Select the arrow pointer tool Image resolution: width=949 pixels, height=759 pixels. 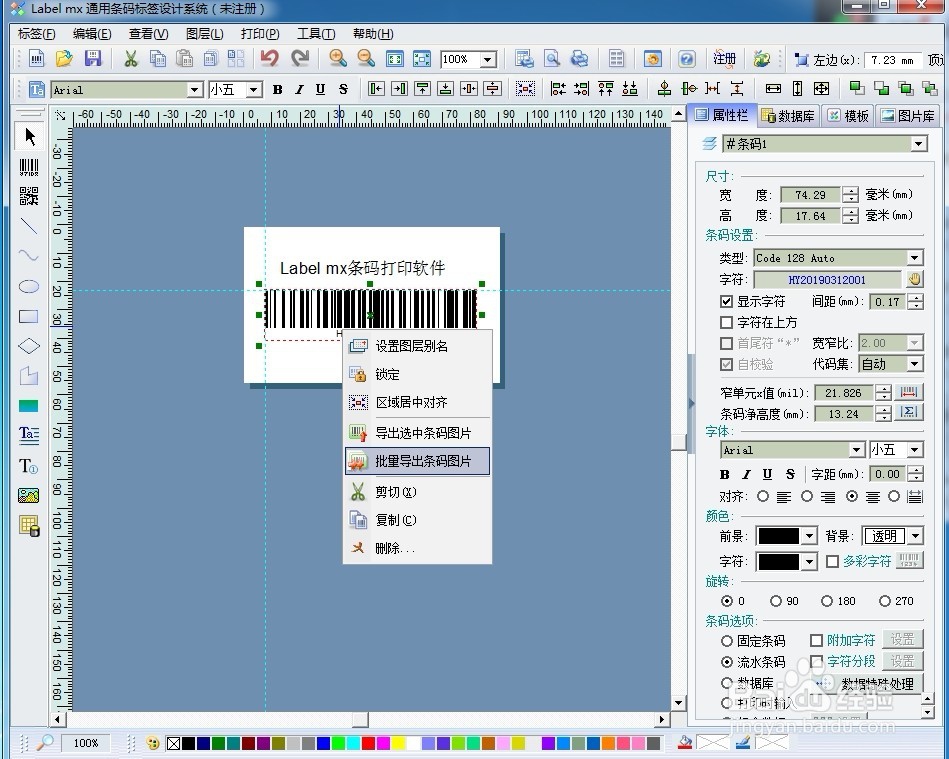[x=29, y=137]
